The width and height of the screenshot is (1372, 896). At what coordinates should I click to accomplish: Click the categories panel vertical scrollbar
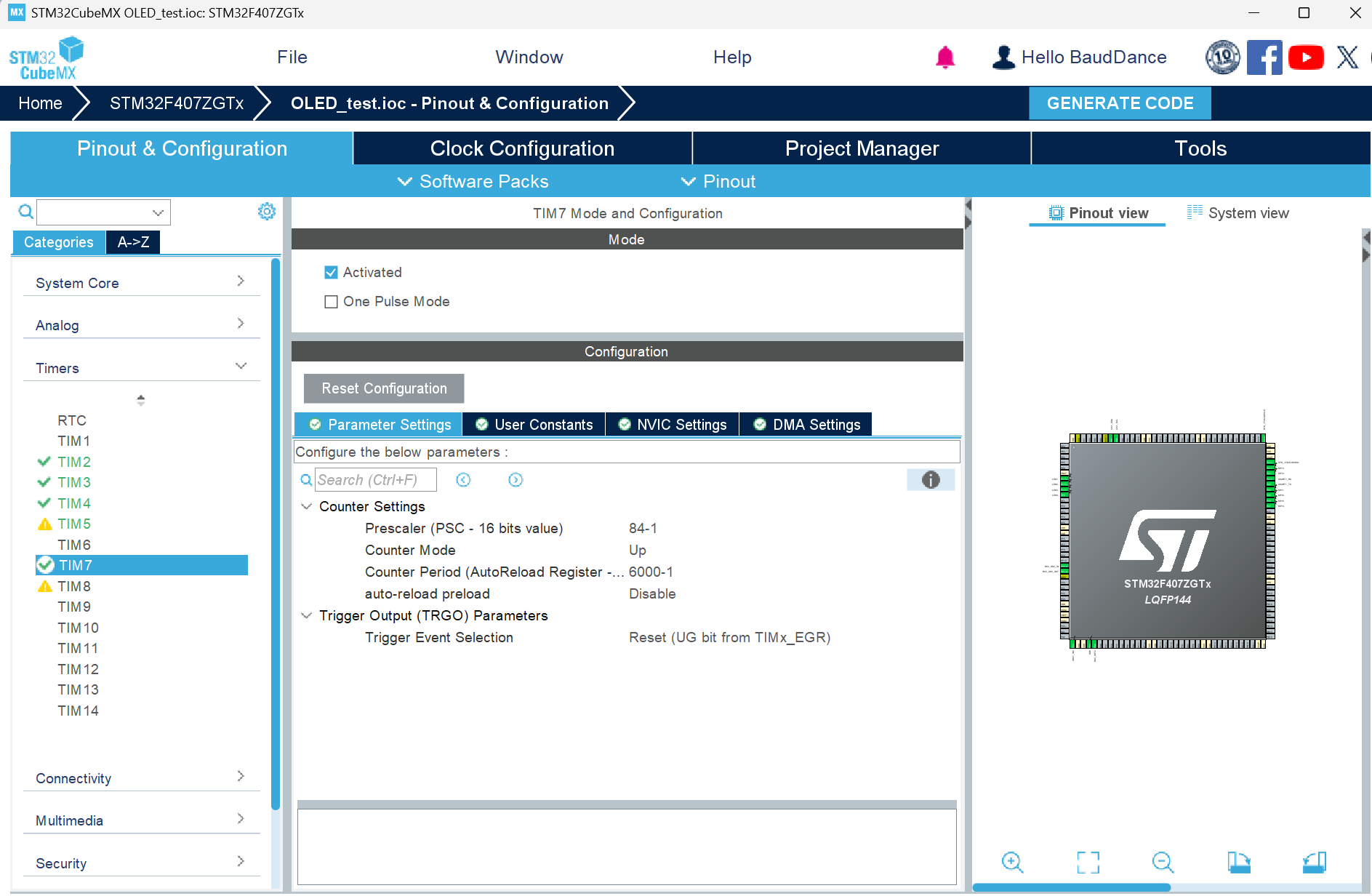point(276,535)
